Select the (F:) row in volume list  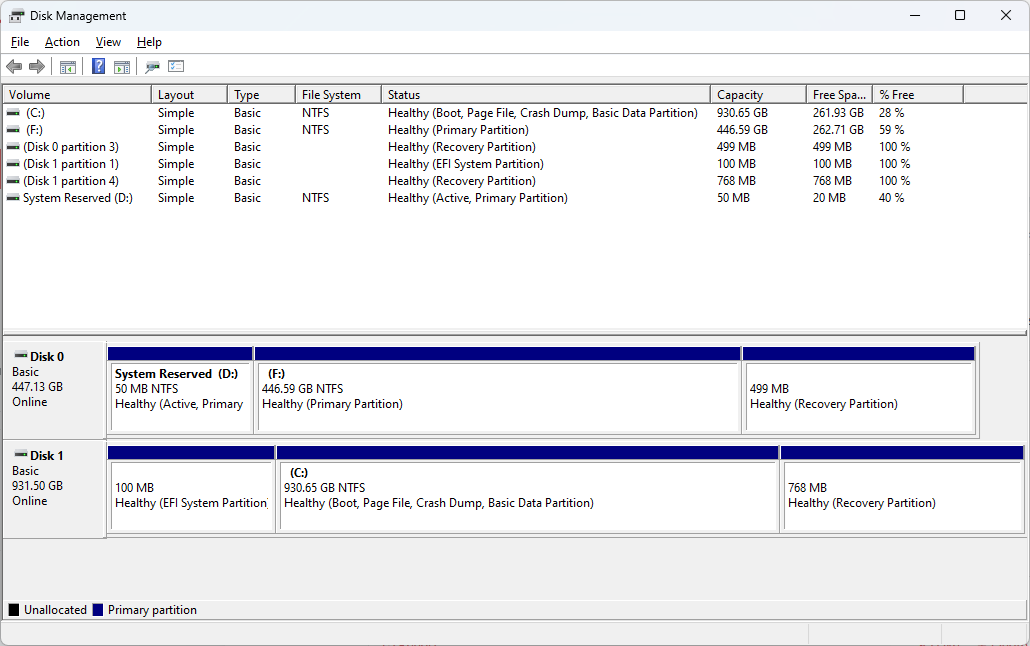coord(483,130)
